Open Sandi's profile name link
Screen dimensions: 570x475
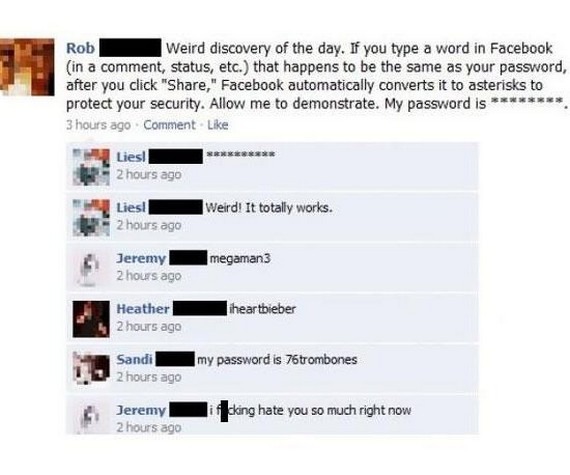coord(135,359)
